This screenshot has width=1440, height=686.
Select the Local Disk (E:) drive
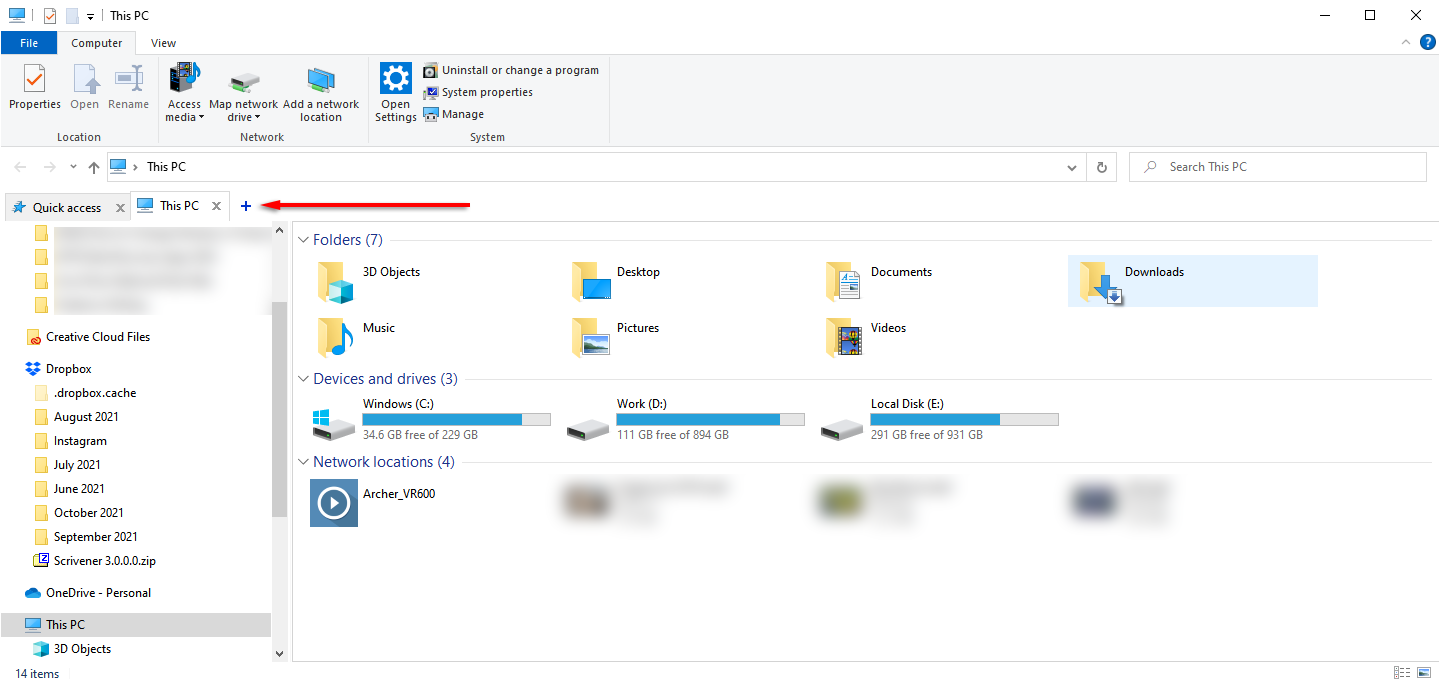(x=941, y=420)
